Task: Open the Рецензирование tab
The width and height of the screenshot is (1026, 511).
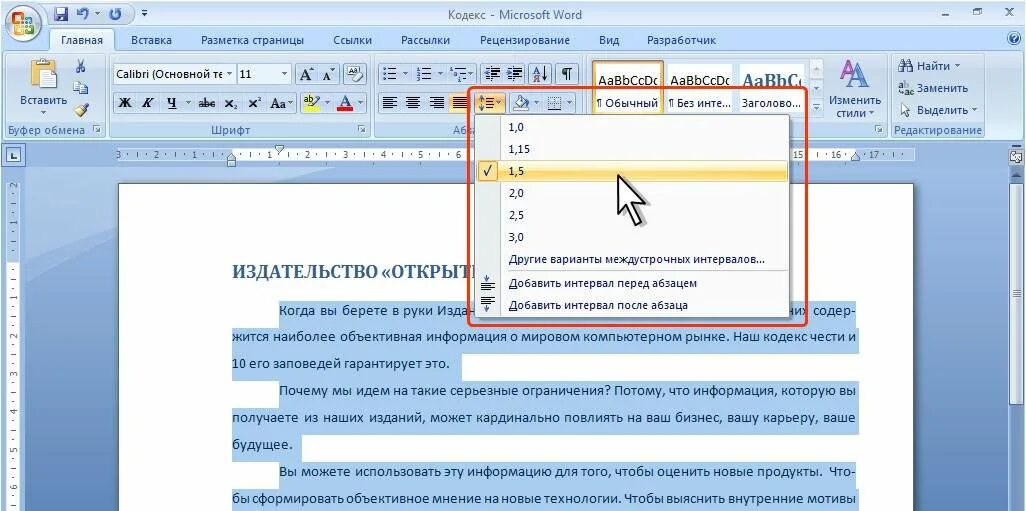Action: click(525, 40)
